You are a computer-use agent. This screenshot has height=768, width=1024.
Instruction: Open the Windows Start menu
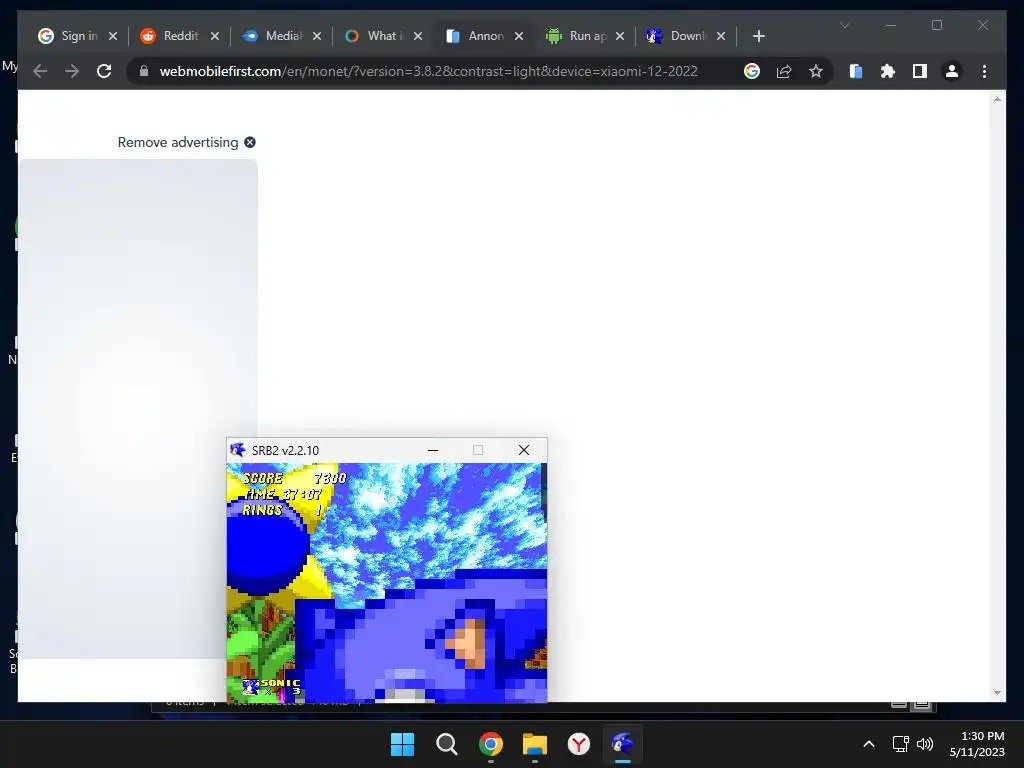coord(402,744)
